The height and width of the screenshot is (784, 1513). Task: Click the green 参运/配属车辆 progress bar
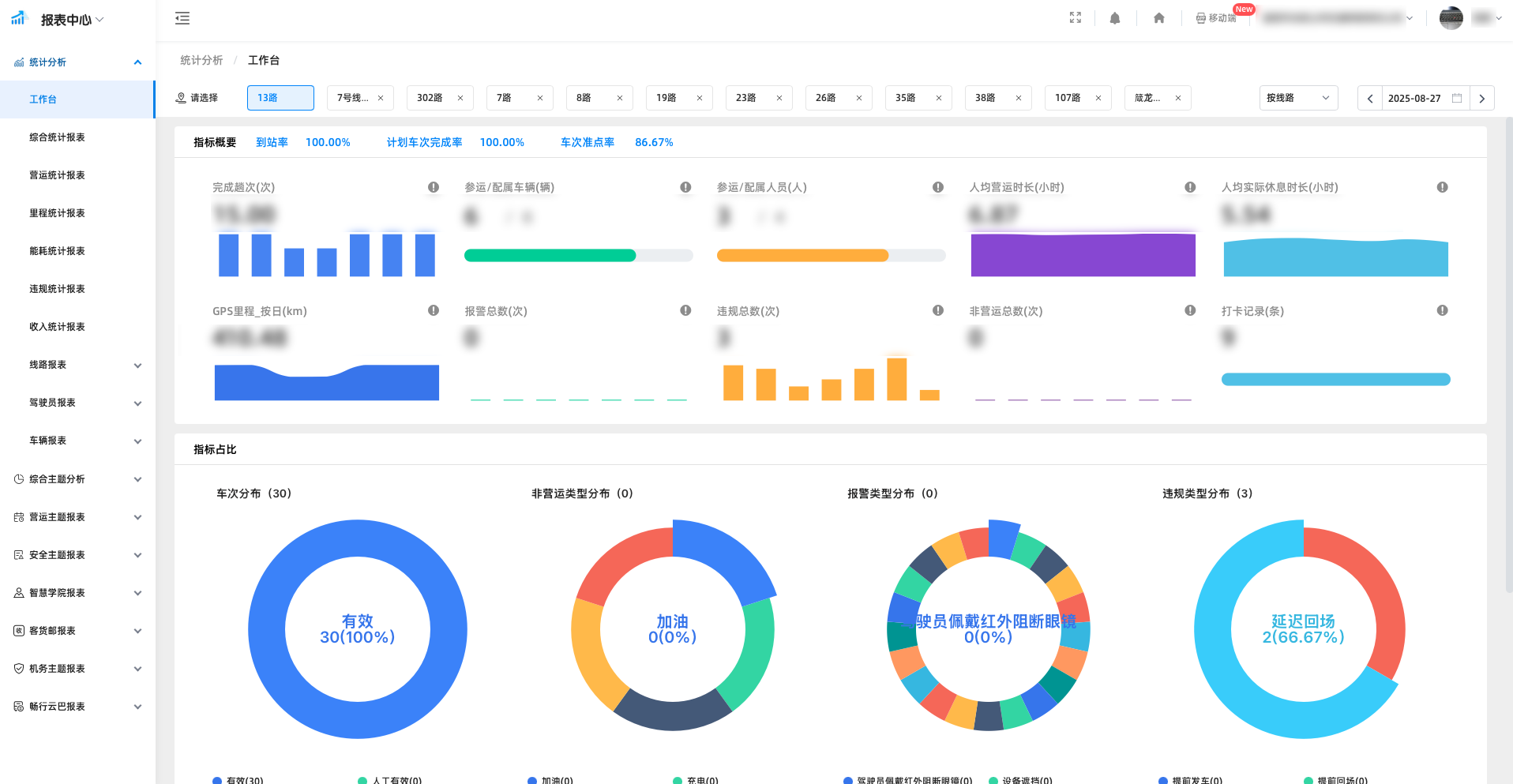(550, 255)
